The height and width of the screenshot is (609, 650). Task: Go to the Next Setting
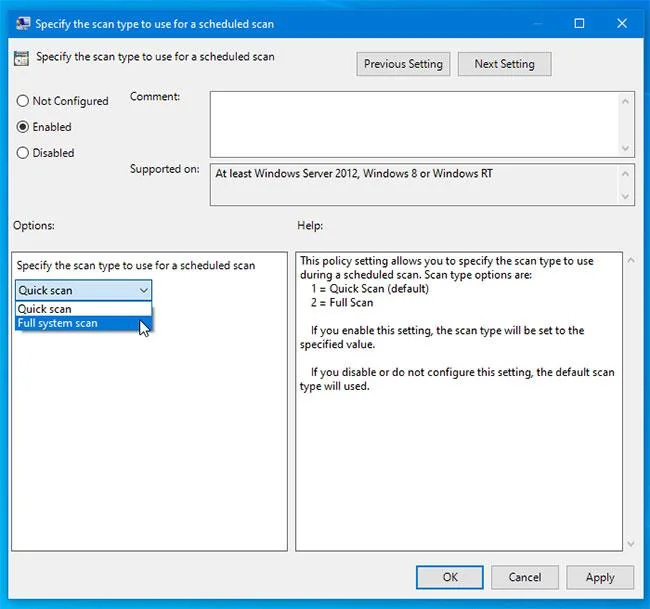coord(504,64)
